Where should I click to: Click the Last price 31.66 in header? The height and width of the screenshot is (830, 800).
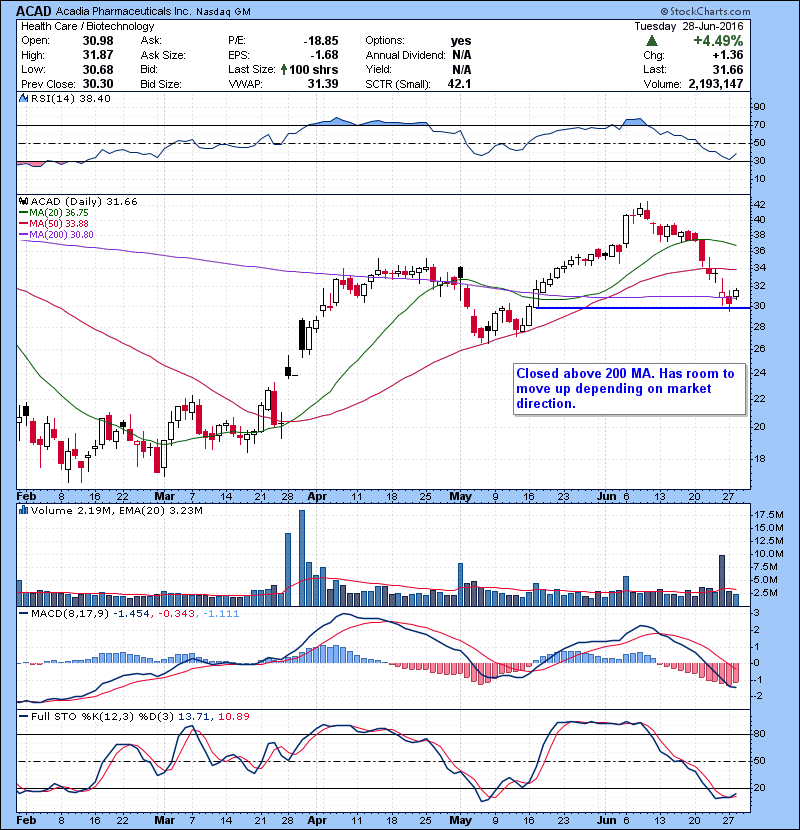click(x=728, y=69)
